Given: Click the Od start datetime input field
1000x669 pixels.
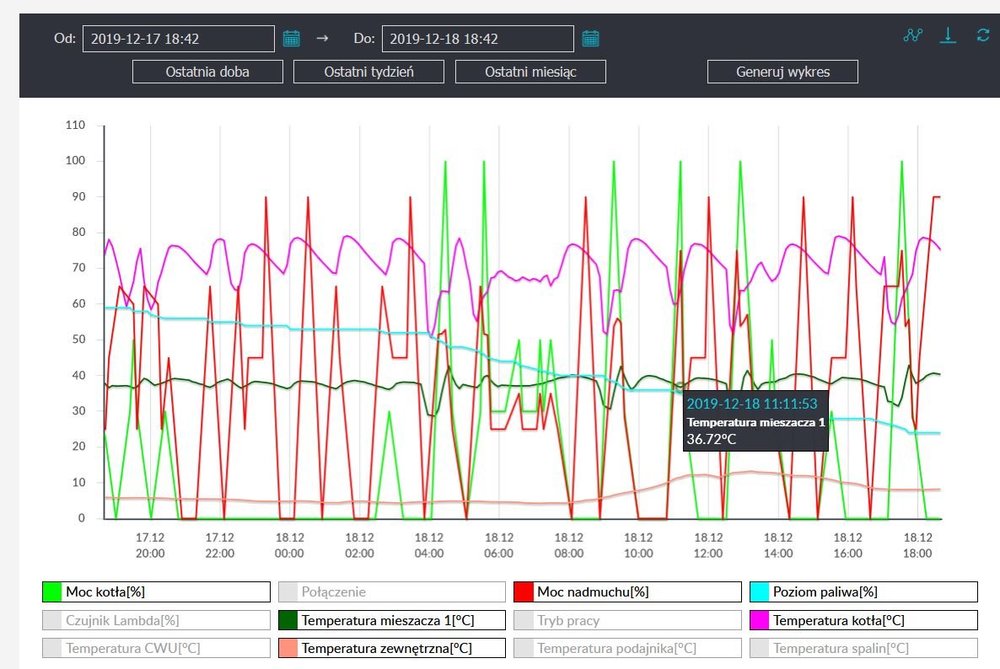Looking at the screenshot, I should pyautogui.click(x=178, y=39).
